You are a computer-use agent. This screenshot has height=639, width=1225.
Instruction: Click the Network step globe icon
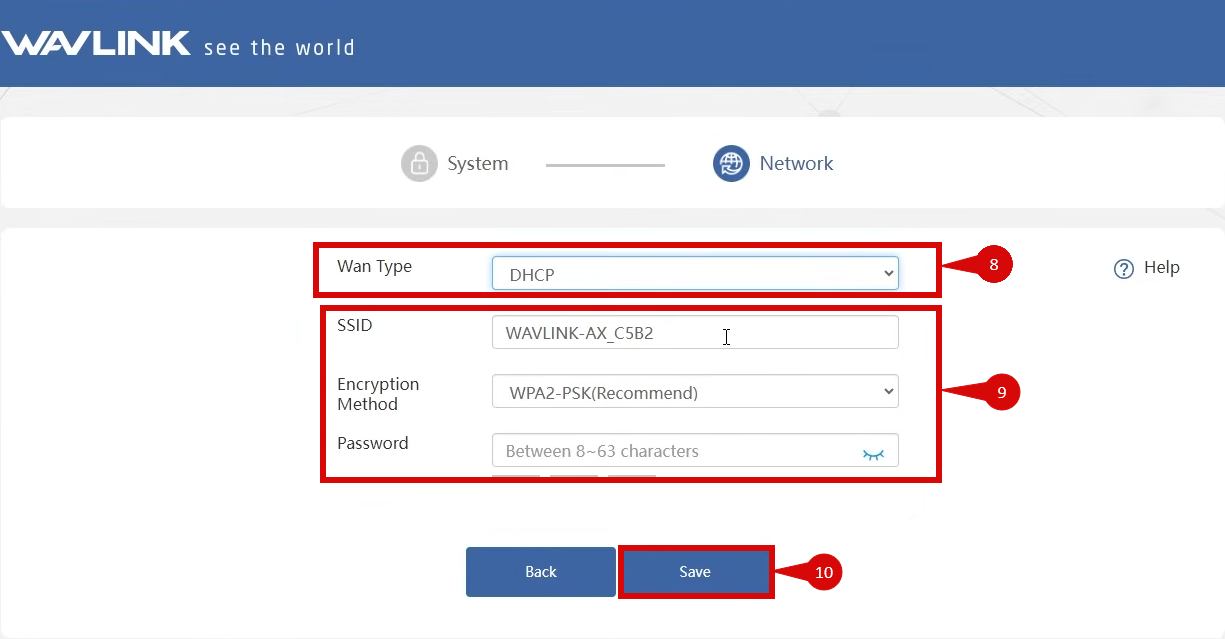pyautogui.click(x=731, y=163)
